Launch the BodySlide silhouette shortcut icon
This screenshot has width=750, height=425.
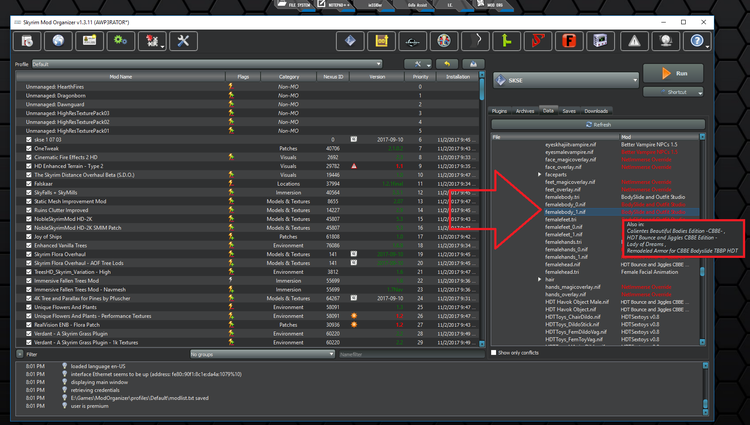pyautogui.click(x=475, y=41)
